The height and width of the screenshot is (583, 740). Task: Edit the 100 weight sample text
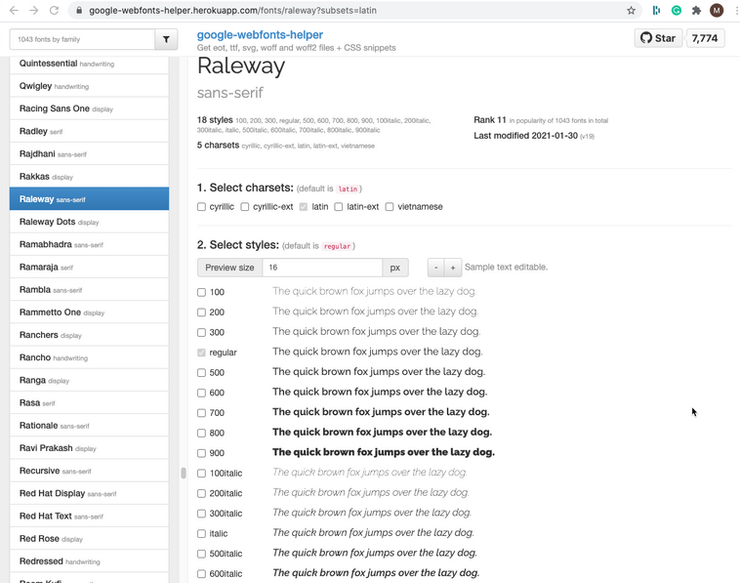[374, 291]
